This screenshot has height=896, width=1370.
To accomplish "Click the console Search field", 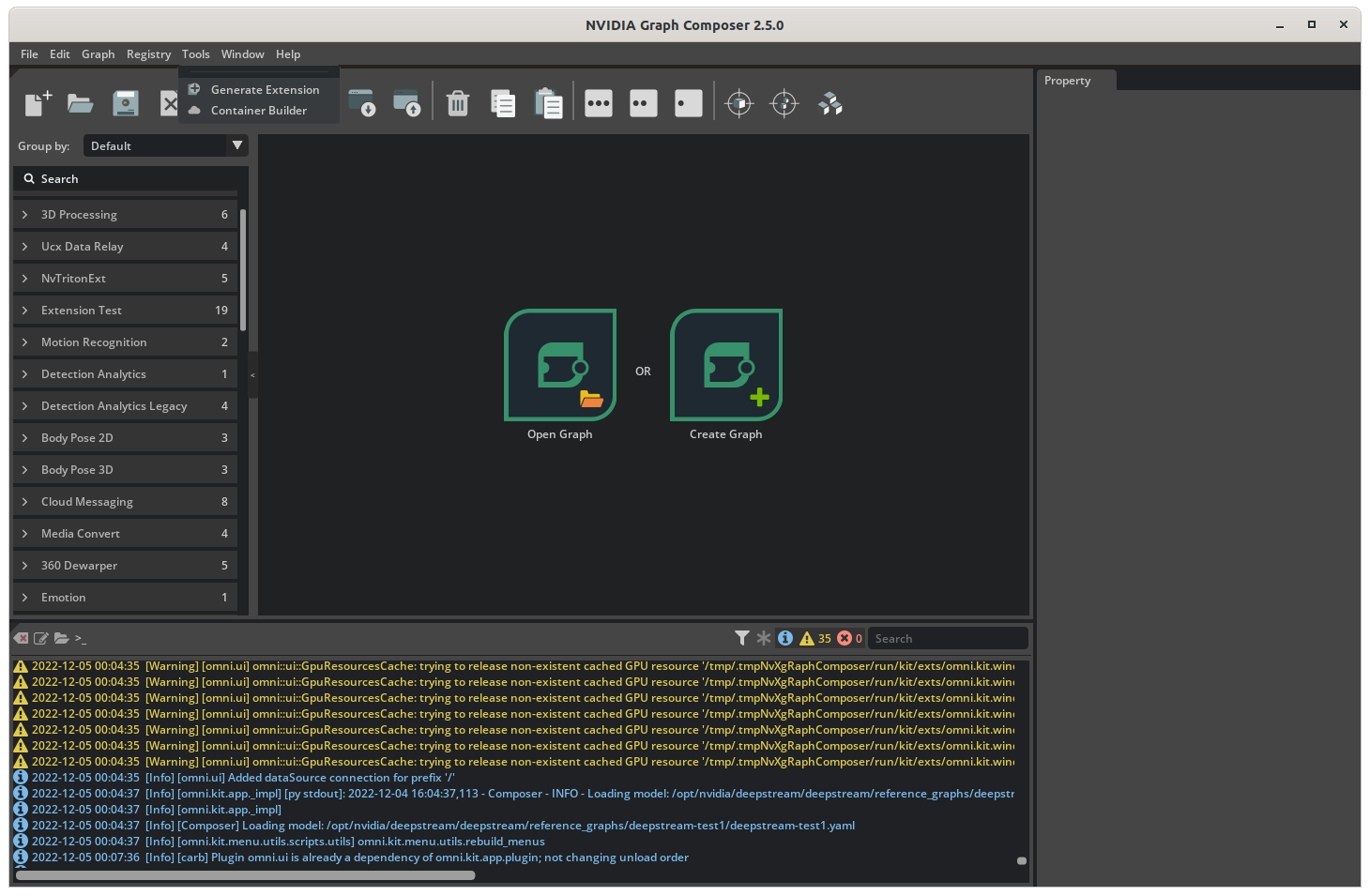I will point(948,638).
